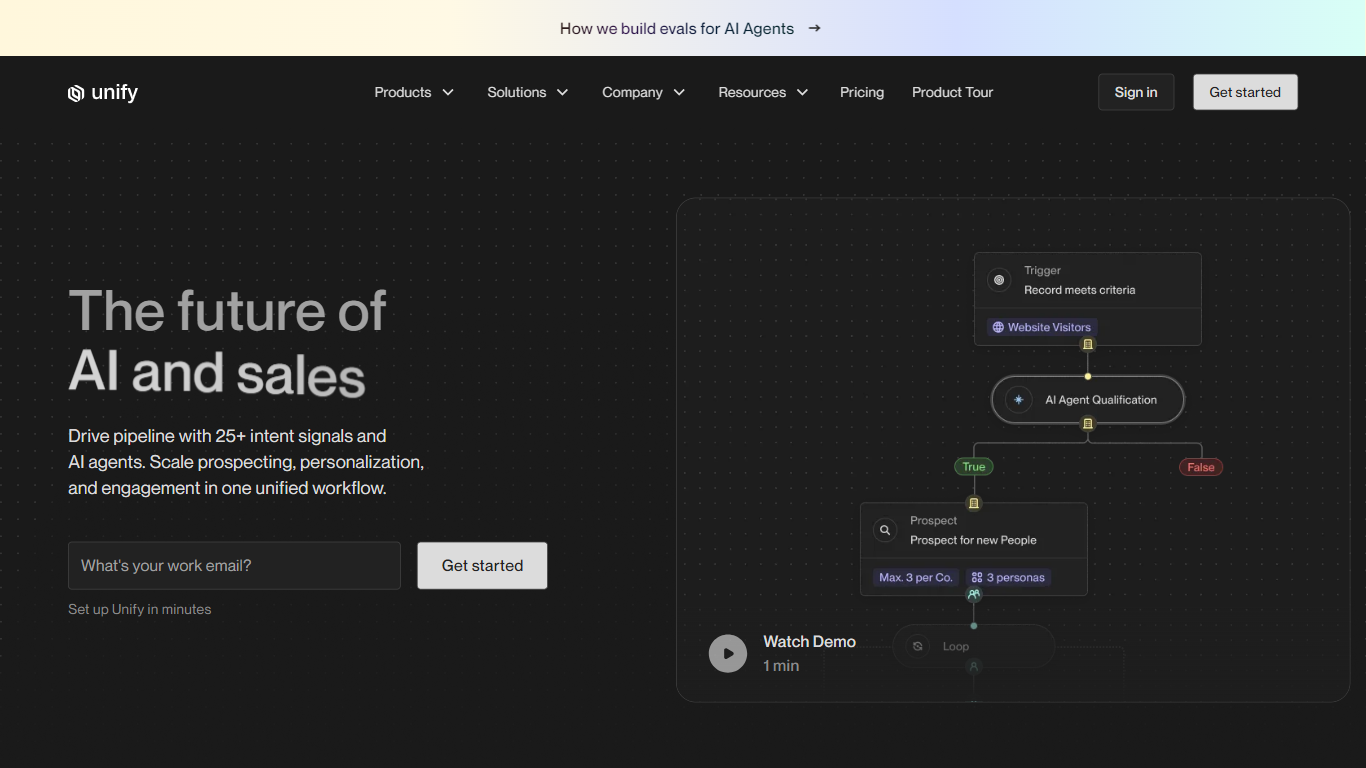Click Get started beside the email field
This screenshot has width=1366, height=768.
(482, 566)
